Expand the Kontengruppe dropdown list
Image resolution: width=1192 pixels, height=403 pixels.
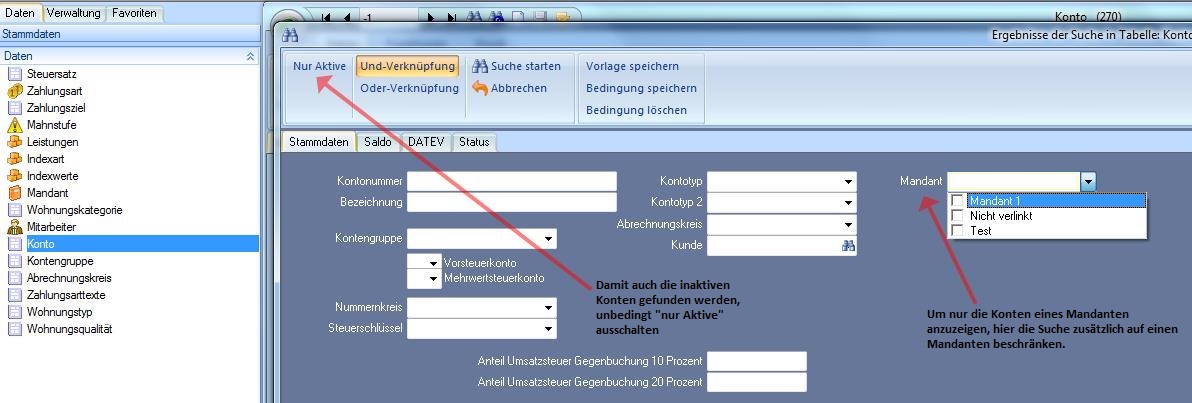pos(549,239)
